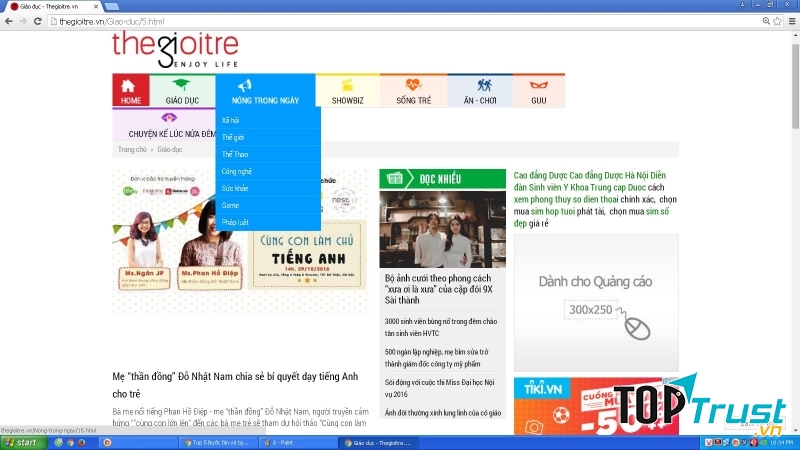
Task: Close the Giáo dục - Thegioitre.vn tab
Action: click(x=96, y=7)
